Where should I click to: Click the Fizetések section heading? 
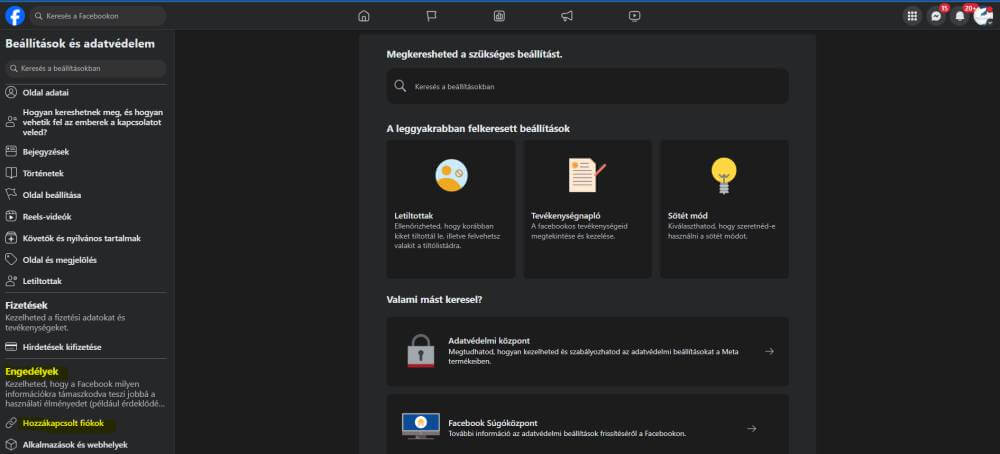point(26,305)
